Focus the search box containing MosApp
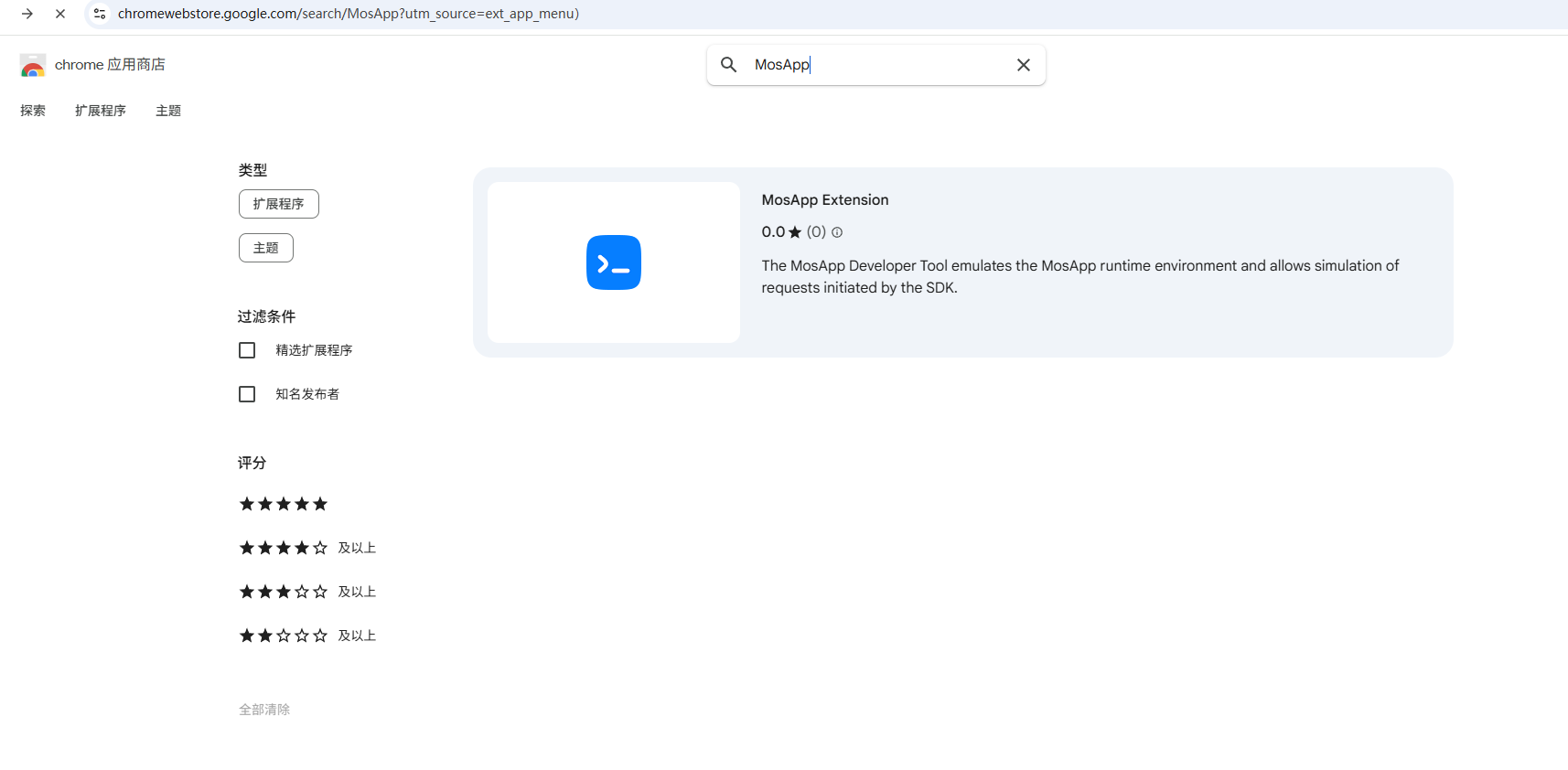The height and width of the screenshot is (770, 1568). [x=876, y=65]
